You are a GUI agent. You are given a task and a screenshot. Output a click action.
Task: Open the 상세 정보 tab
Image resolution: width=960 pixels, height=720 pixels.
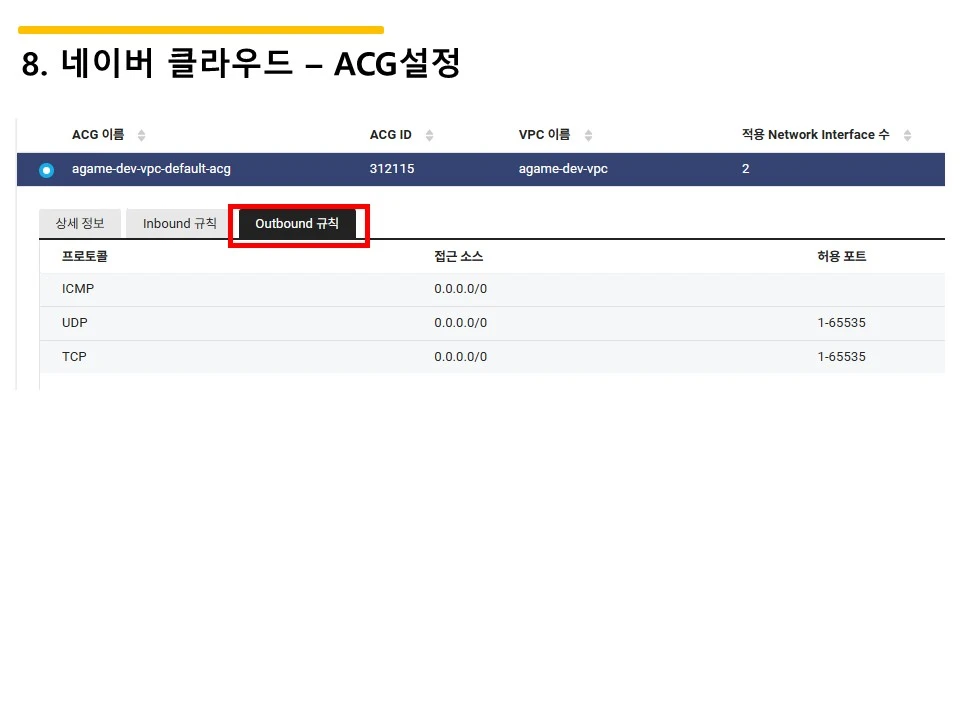(80, 223)
